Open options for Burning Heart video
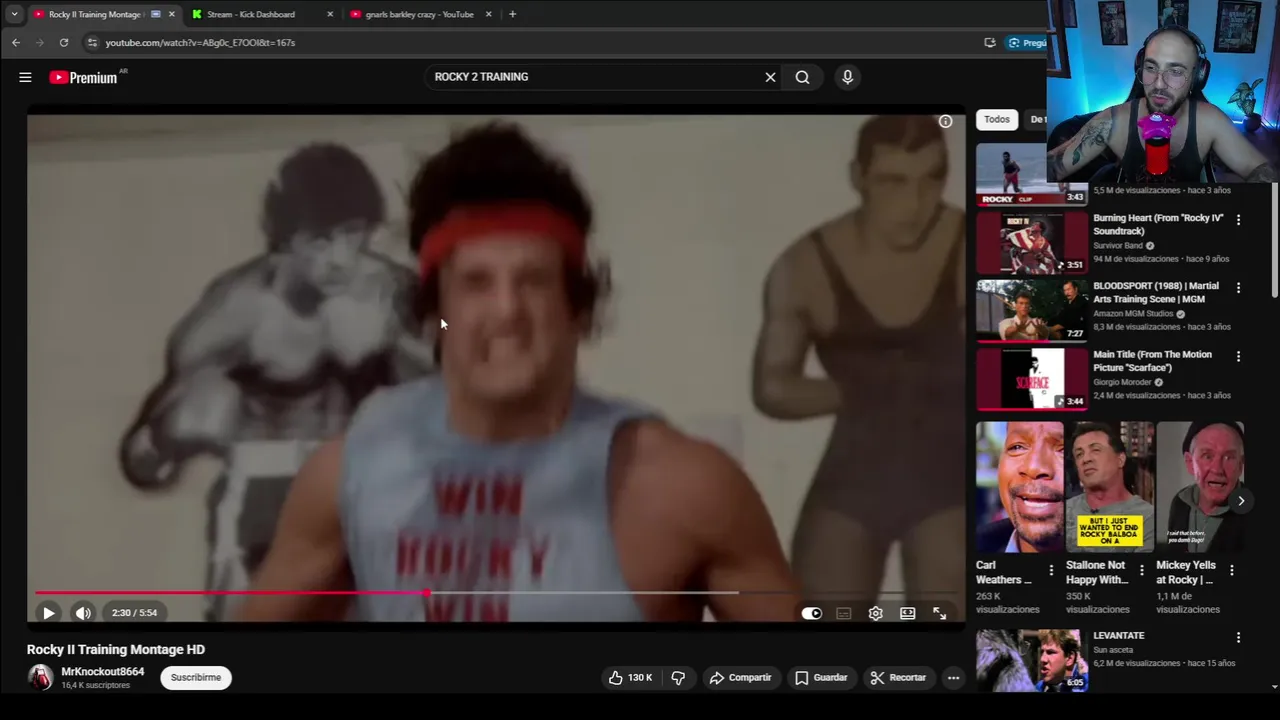 [1238, 220]
